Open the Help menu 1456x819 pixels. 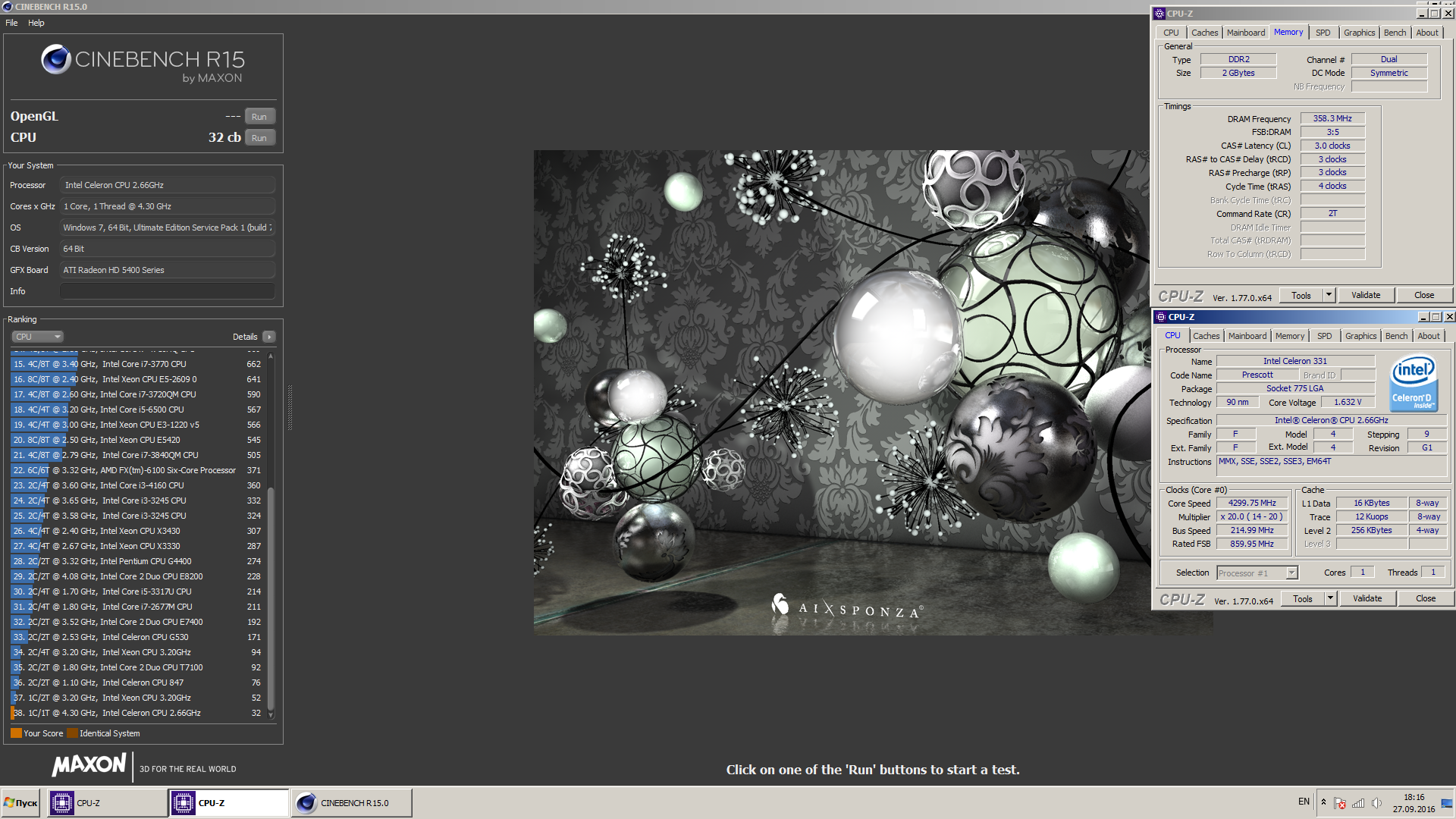(x=36, y=23)
